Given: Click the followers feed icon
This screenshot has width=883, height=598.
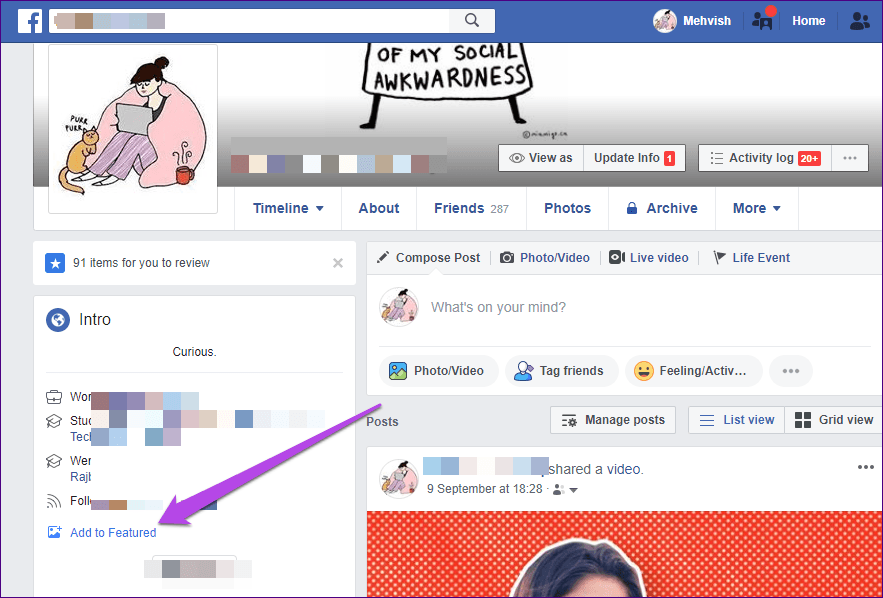Looking at the screenshot, I should click(x=53, y=501).
